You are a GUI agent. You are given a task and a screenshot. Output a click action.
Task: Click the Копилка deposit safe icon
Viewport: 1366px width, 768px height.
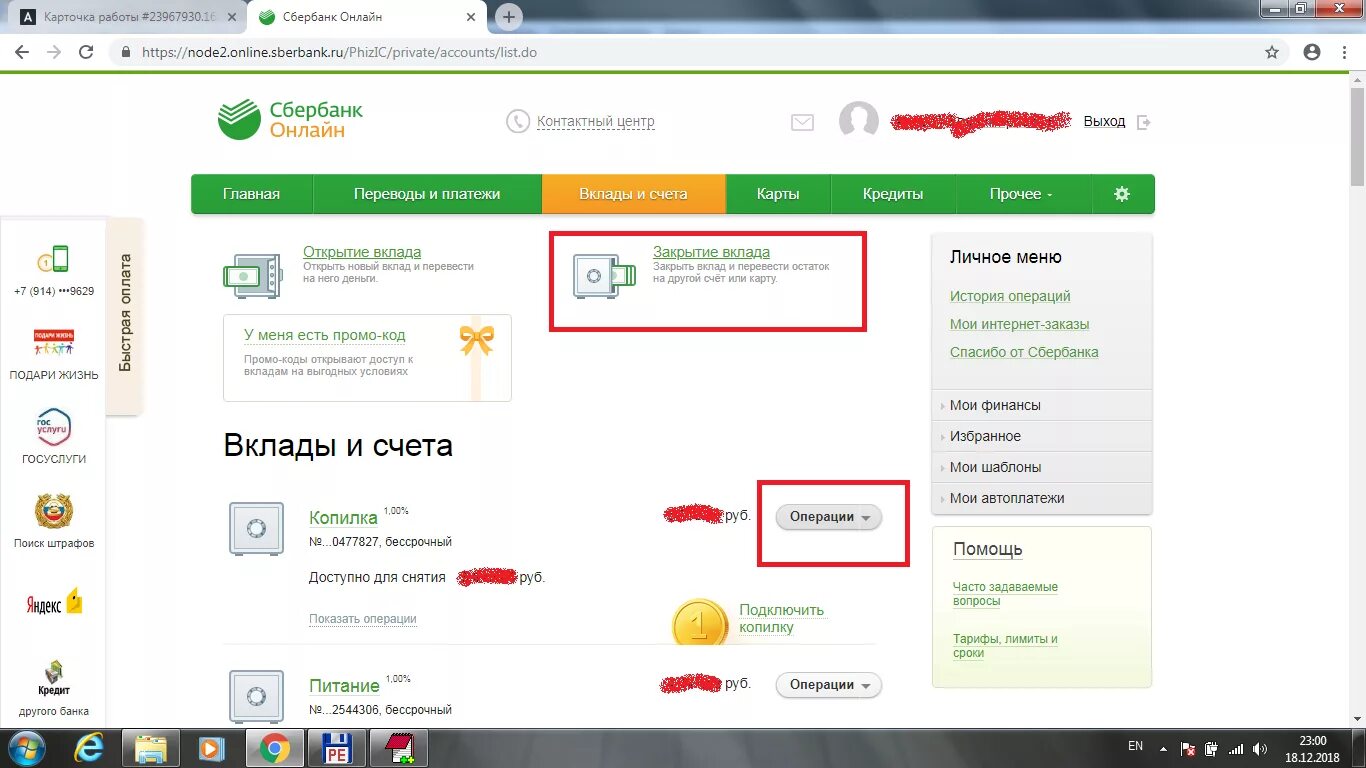pyautogui.click(x=257, y=528)
